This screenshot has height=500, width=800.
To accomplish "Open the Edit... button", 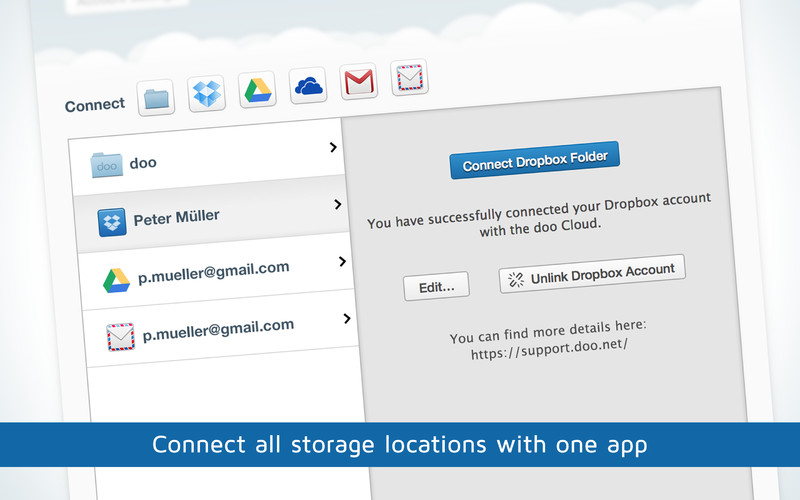I will point(436,286).
